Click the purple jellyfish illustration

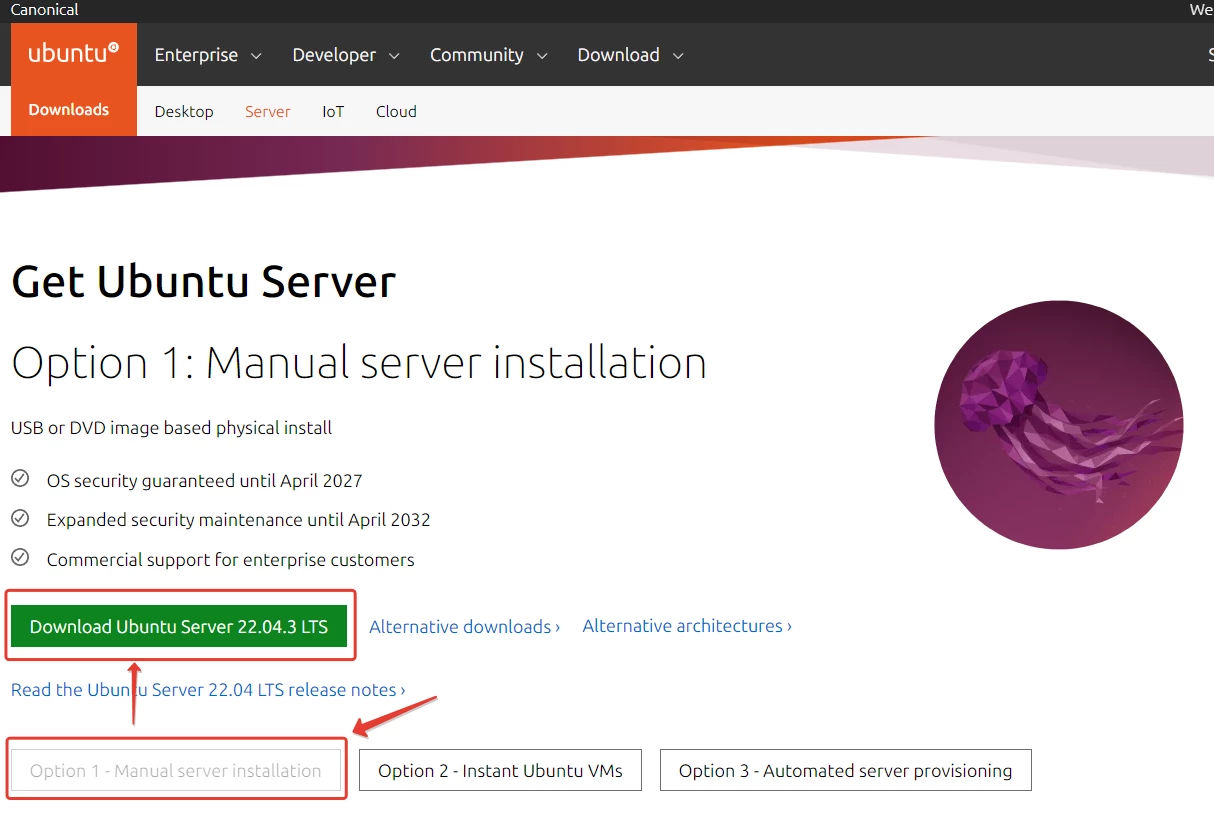click(x=1058, y=425)
